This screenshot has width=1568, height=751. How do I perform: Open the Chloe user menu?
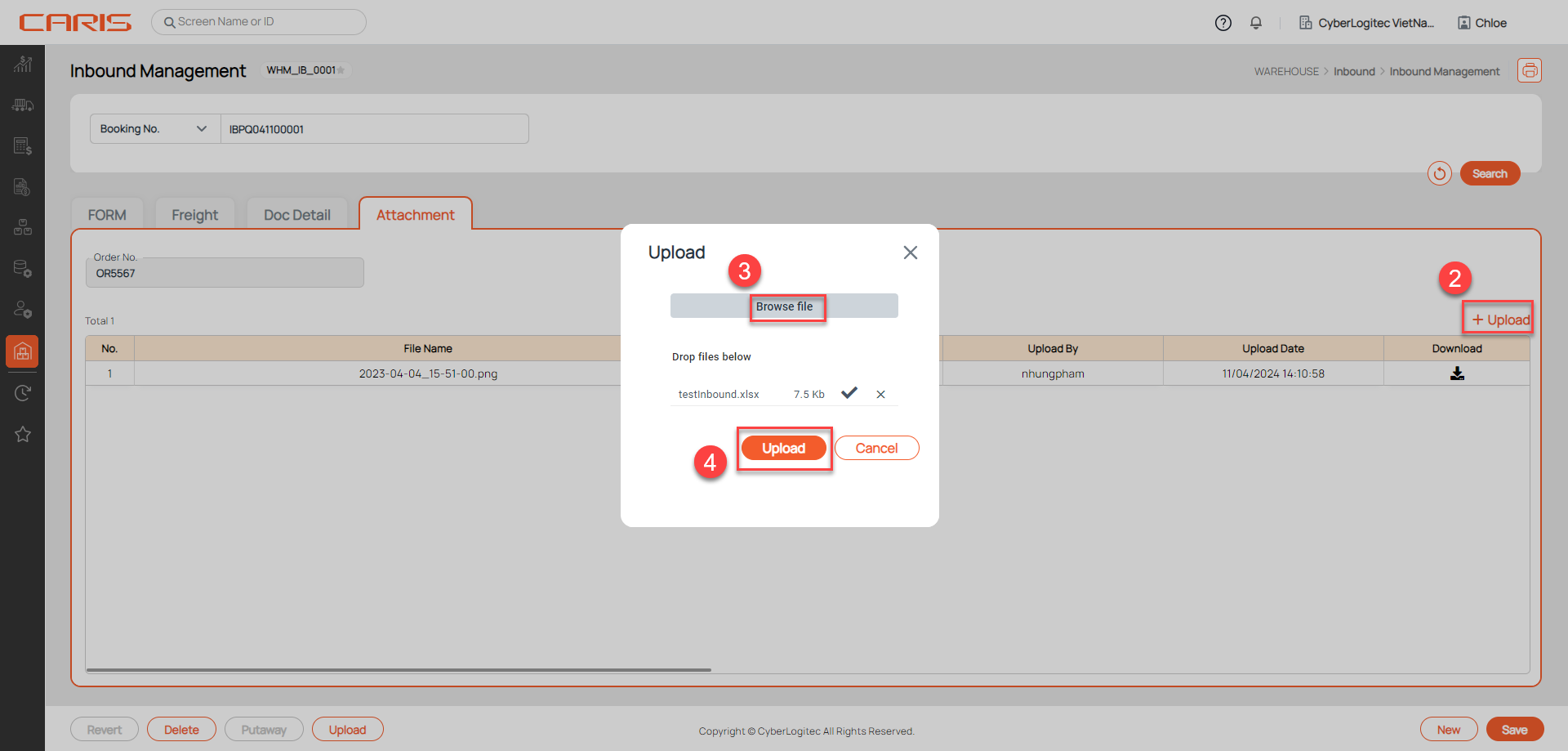point(1482,23)
